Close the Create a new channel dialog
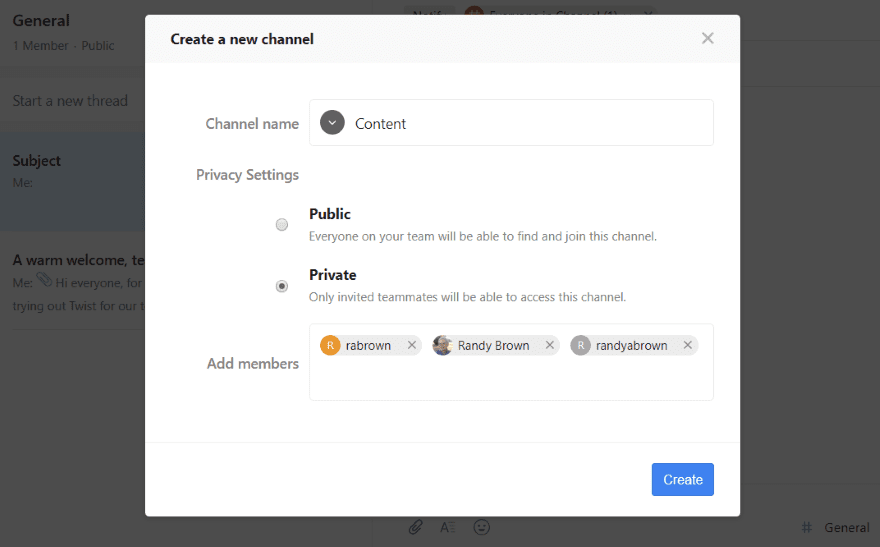The height and width of the screenshot is (547, 880). 707,38
